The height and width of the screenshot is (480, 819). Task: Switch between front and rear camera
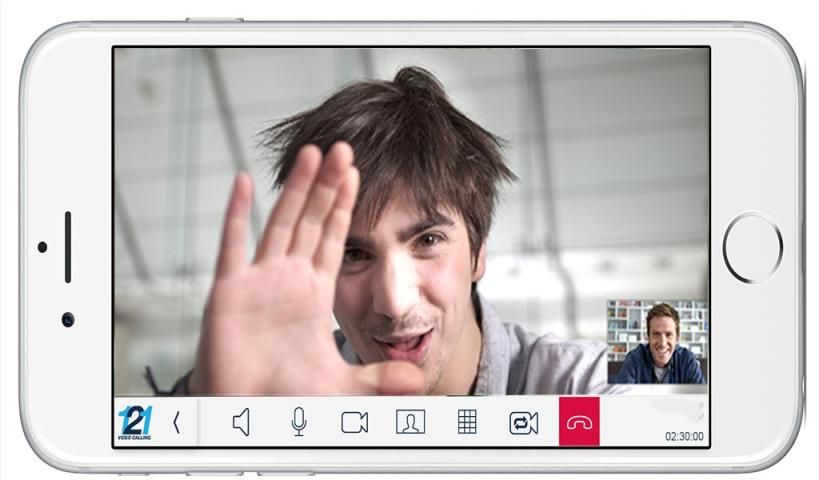(523, 422)
